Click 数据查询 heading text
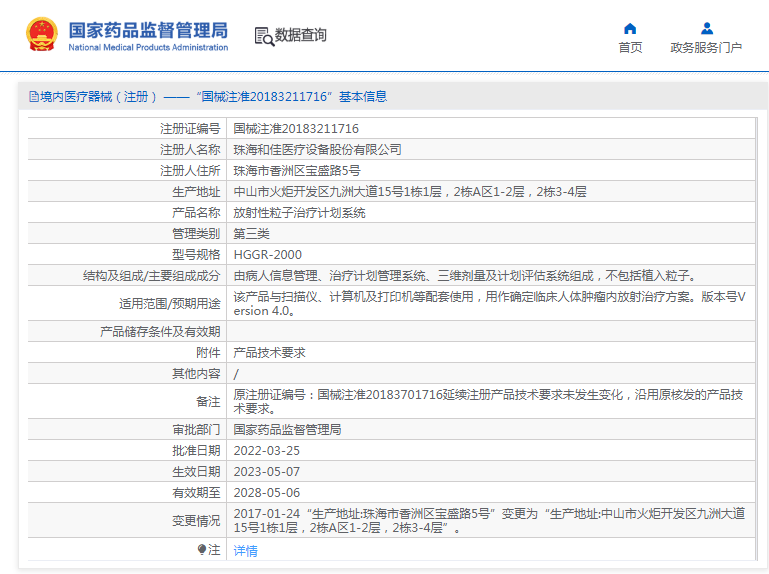The image size is (769, 574). [x=301, y=35]
